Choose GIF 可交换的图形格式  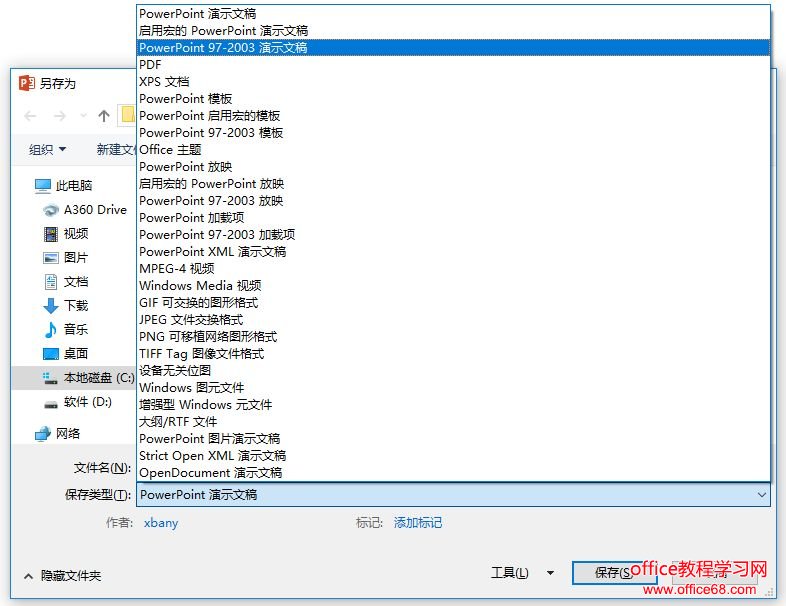(x=453, y=303)
